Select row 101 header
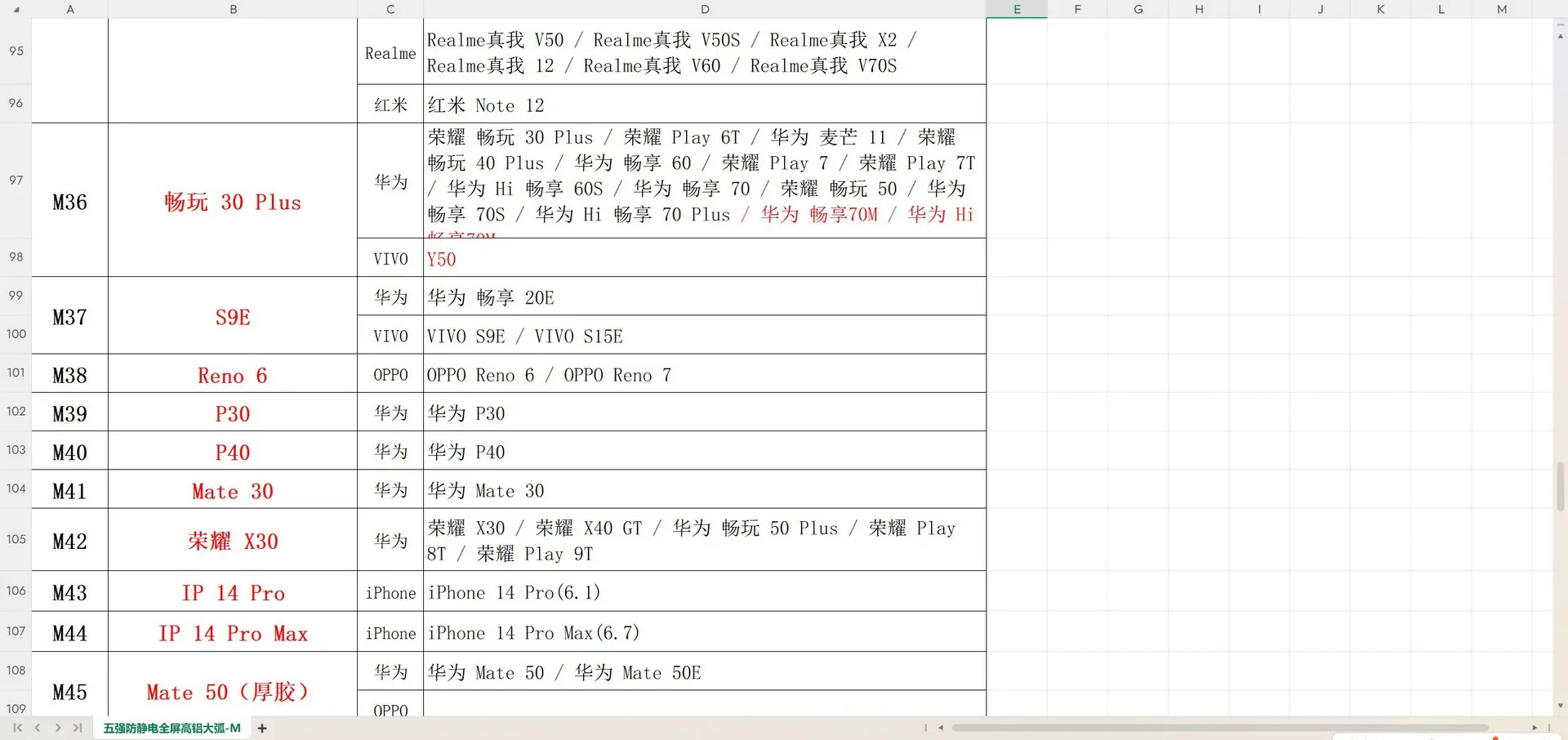 pos(16,373)
